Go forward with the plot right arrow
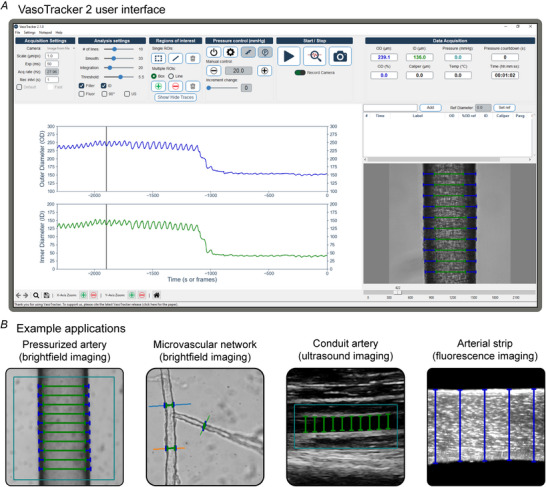 pyautogui.click(x=26, y=295)
